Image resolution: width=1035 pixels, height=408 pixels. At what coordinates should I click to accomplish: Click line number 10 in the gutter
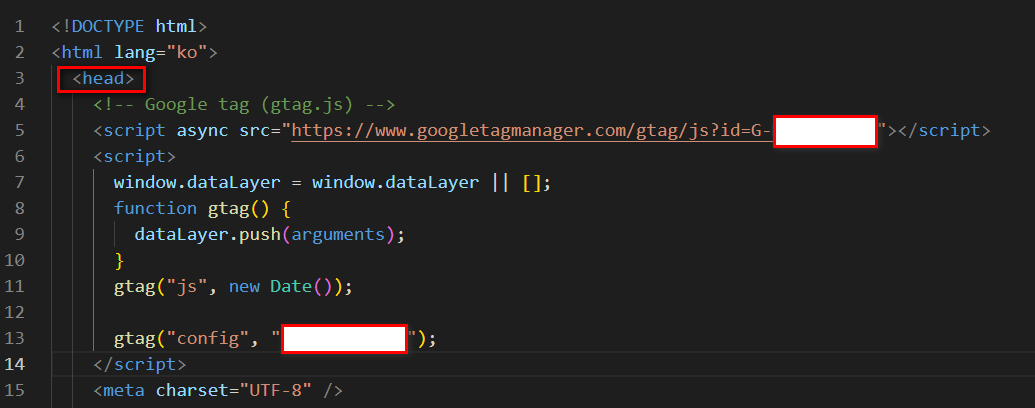click(x=15, y=261)
